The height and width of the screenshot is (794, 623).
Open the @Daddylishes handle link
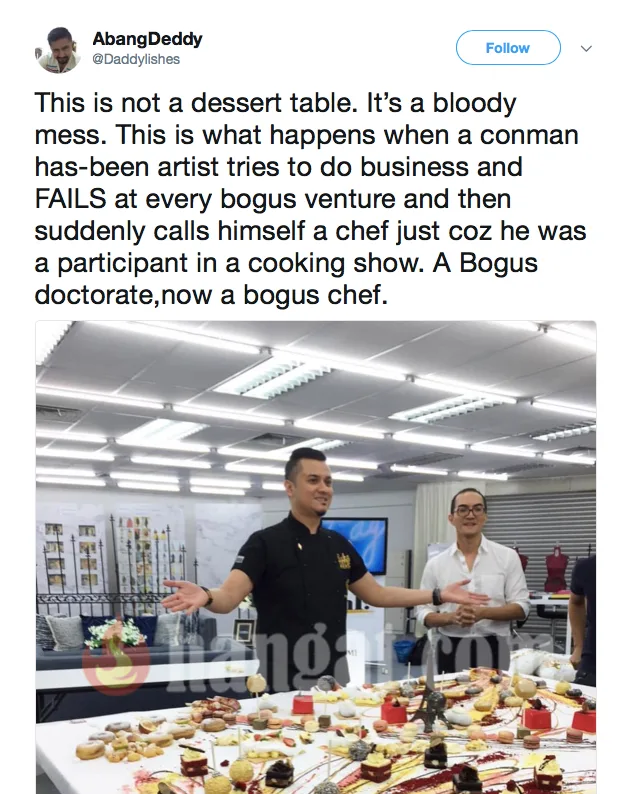point(136,59)
